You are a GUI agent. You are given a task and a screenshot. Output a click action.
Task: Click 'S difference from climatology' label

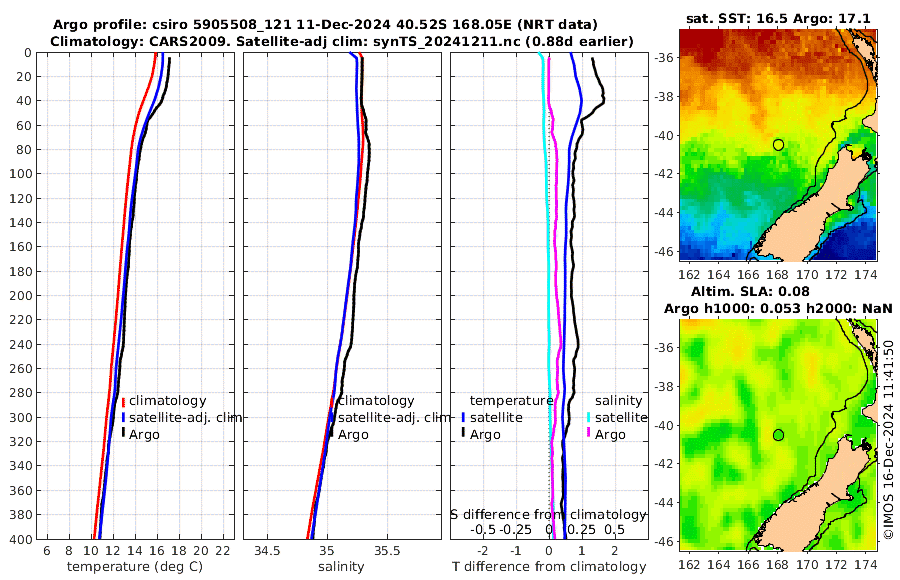[548, 514]
